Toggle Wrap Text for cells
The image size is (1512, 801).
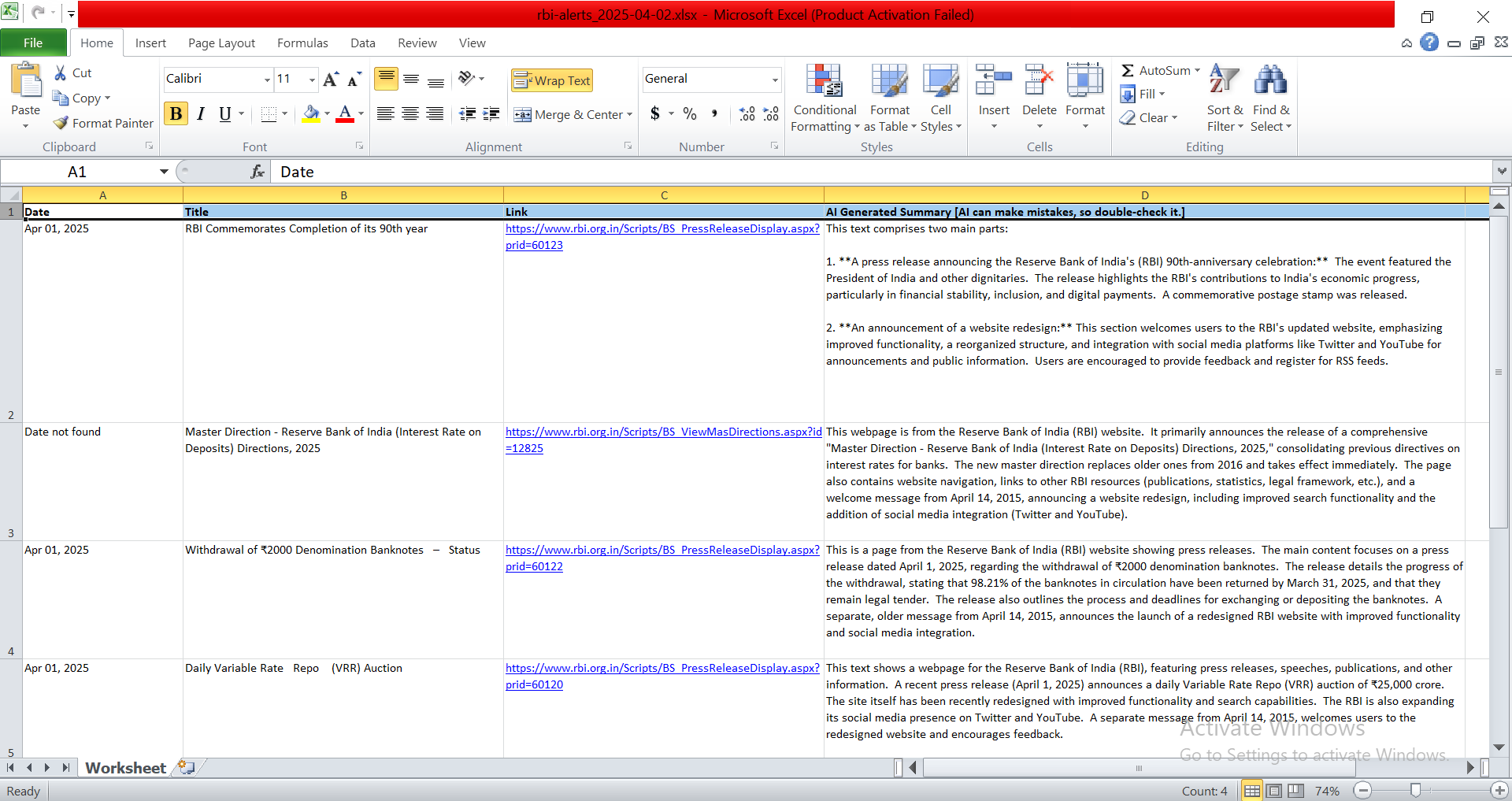tap(552, 80)
